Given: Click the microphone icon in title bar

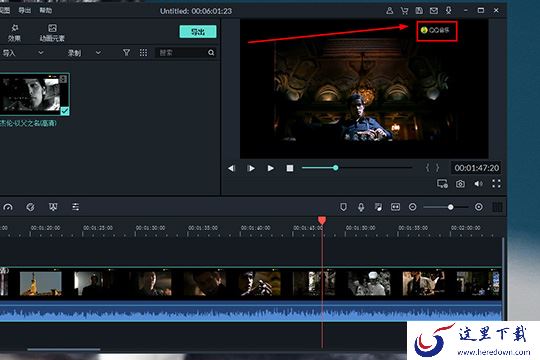Looking at the screenshot, I should [x=448, y=11].
